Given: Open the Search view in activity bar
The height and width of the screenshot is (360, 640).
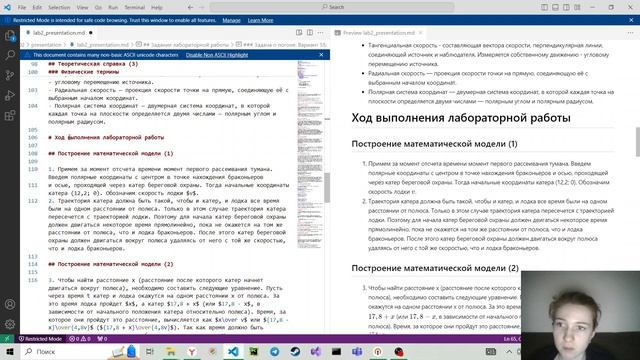Looking at the screenshot, I should [10, 55].
